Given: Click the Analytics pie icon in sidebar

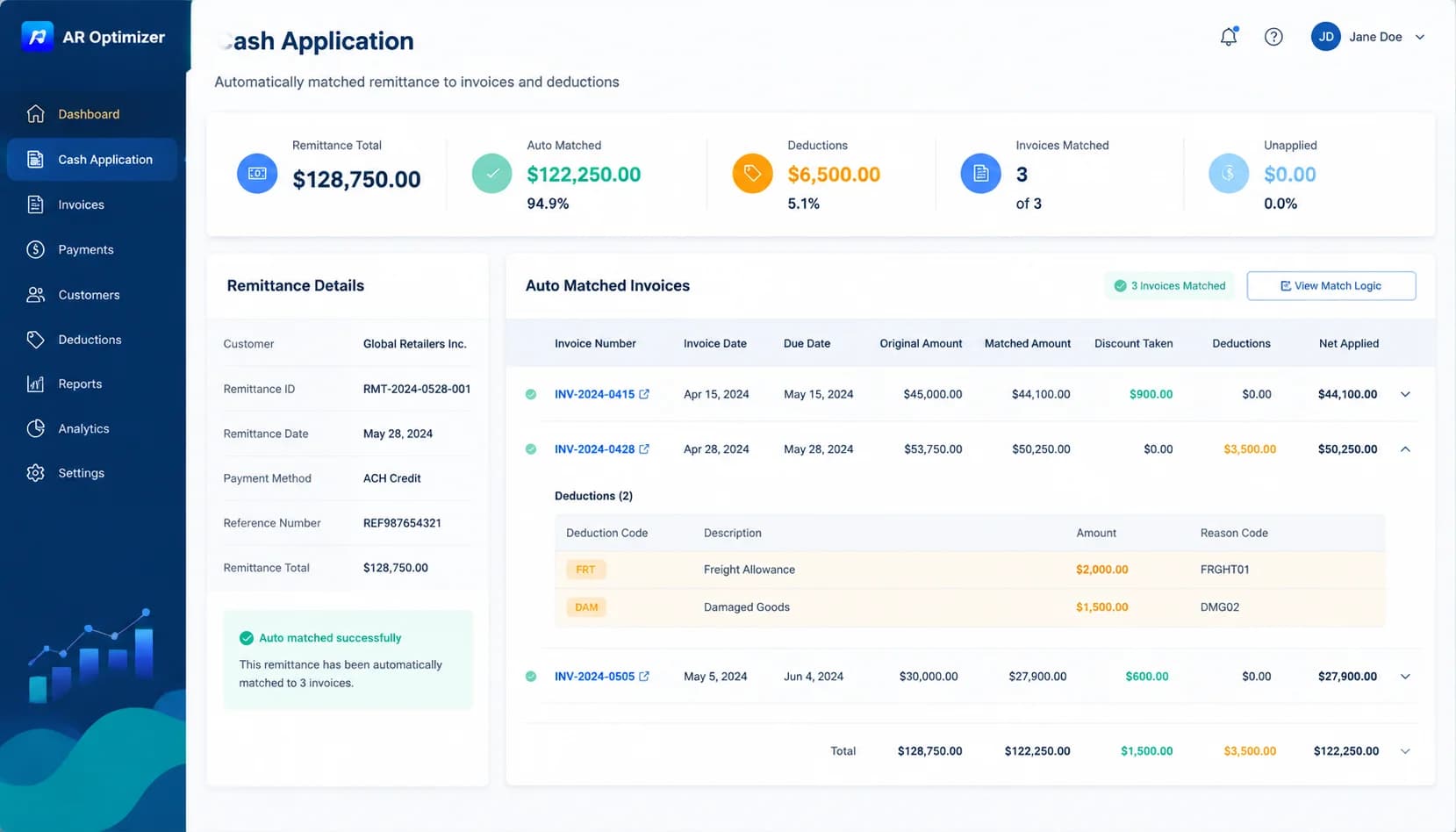Looking at the screenshot, I should click(35, 428).
